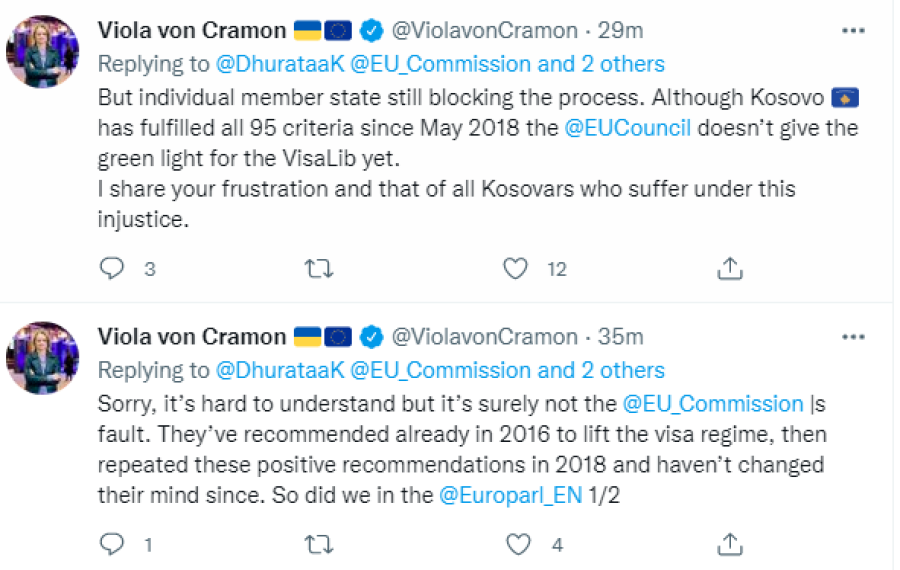This screenshot has width=900, height=570.
Task: Click the @EU_Commission mention in tweet body
Action: click(713, 404)
